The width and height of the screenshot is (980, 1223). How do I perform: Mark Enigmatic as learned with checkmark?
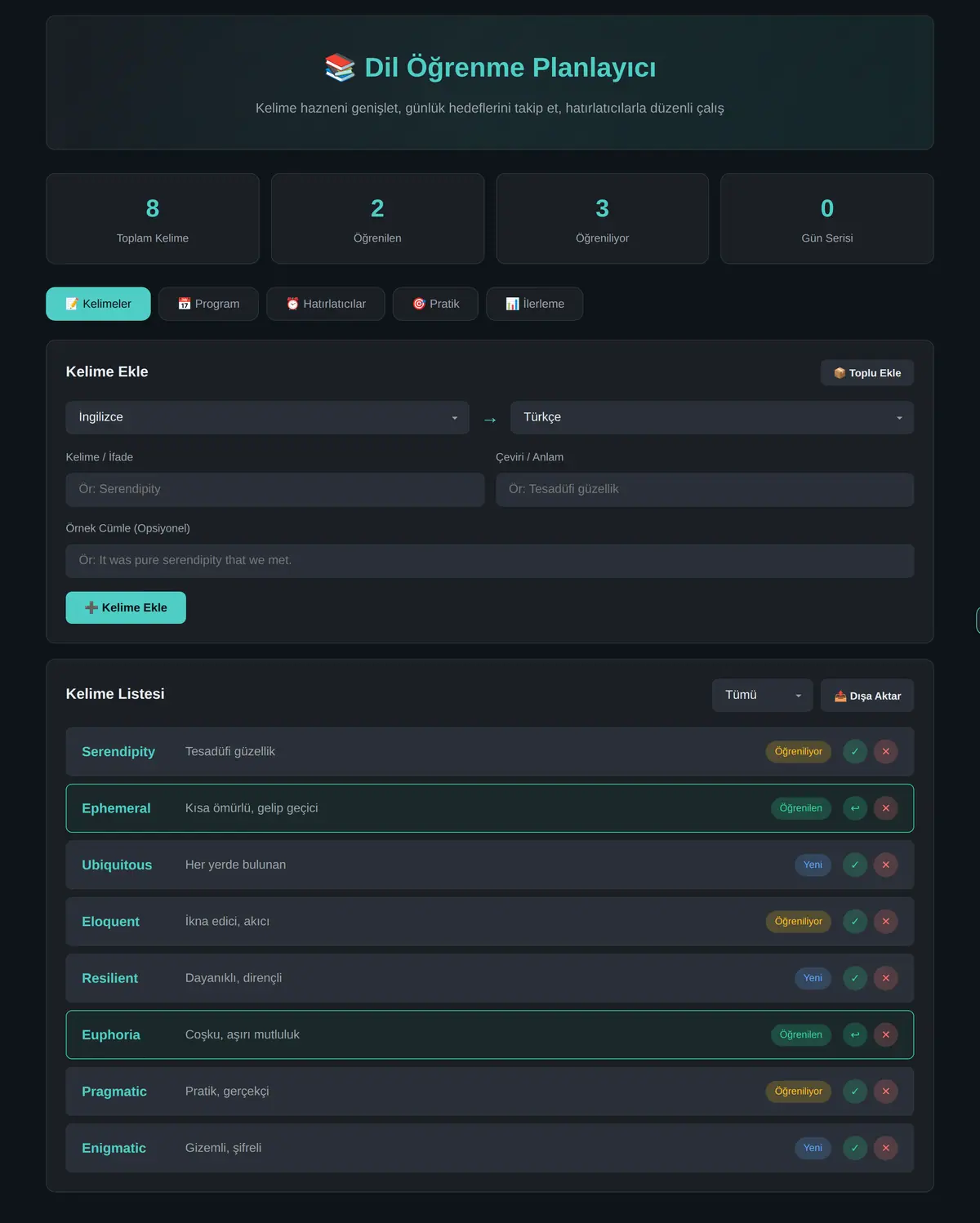[x=855, y=1148]
